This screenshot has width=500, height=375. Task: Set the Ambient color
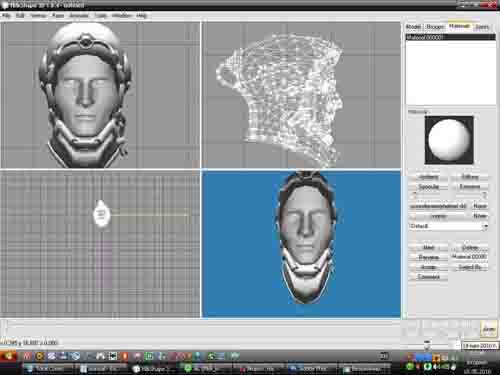(429, 177)
